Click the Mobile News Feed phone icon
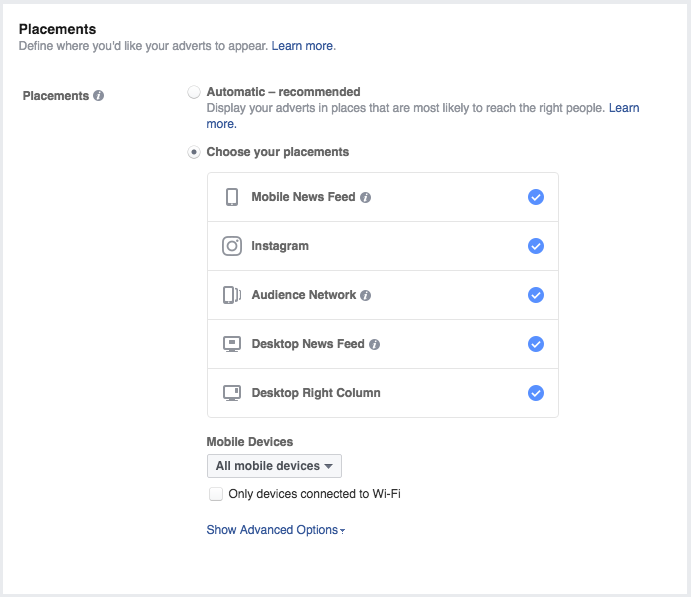Image resolution: width=691 pixels, height=597 pixels. [232, 197]
